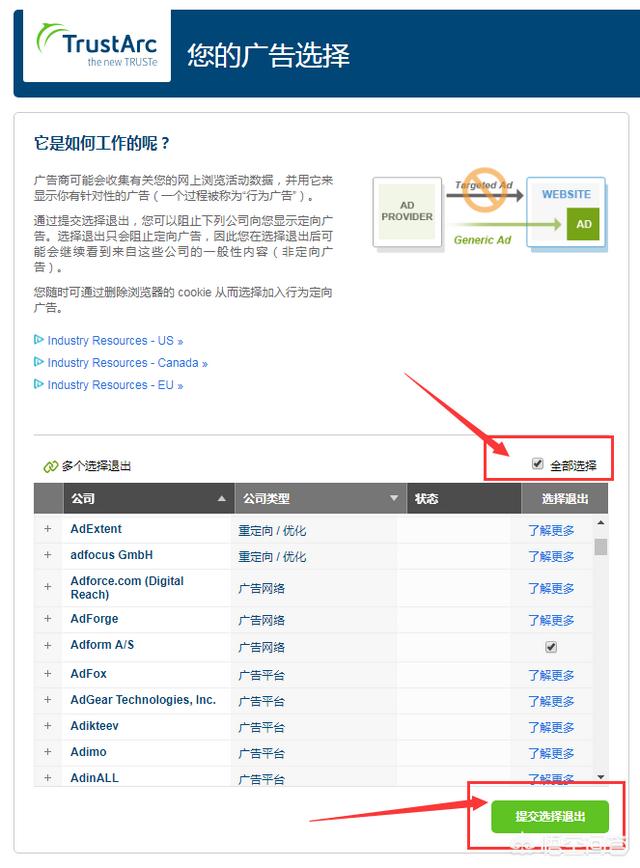The image size is (640, 868).
Task: Expand the AdExtent row with plus icon
Action: (47, 529)
